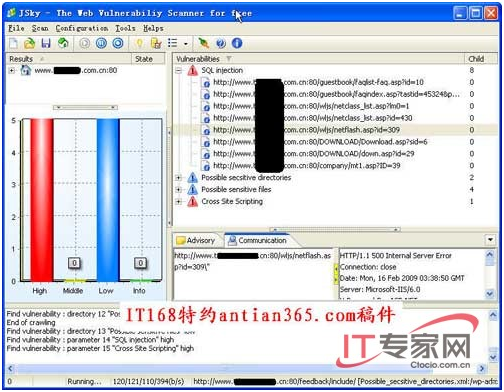Expand the www site node in Results
504x392 pixels.
click(12, 70)
